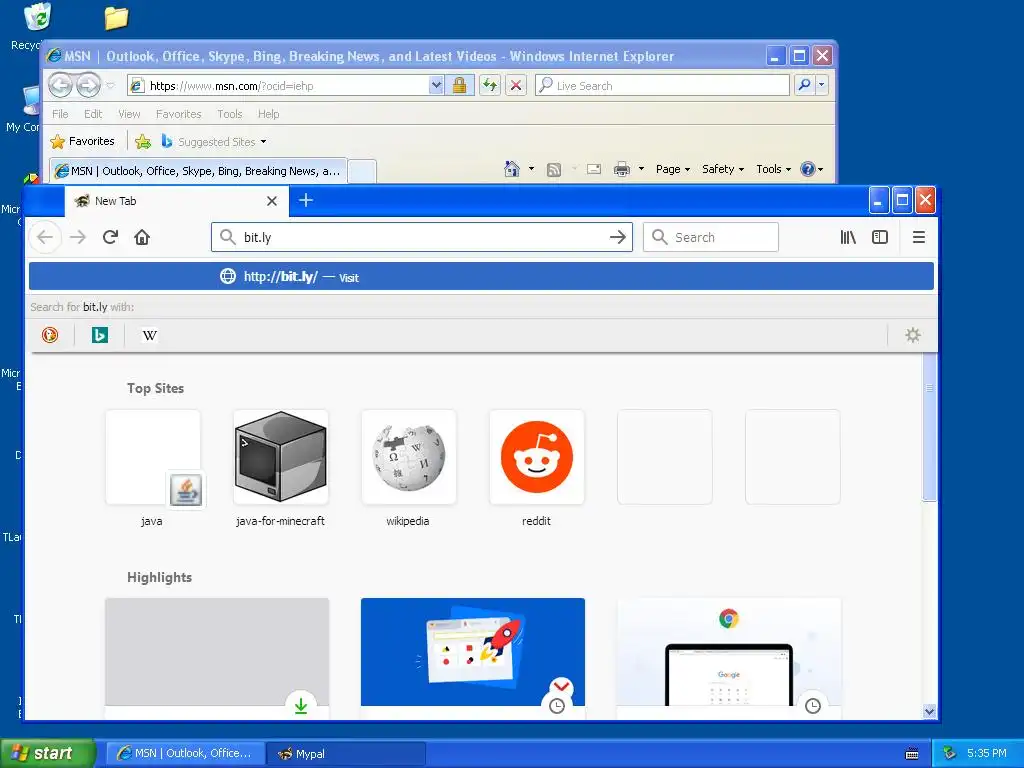Open the IE command bar Tools dropdown
This screenshot has height=768, width=1024.
coord(773,169)
